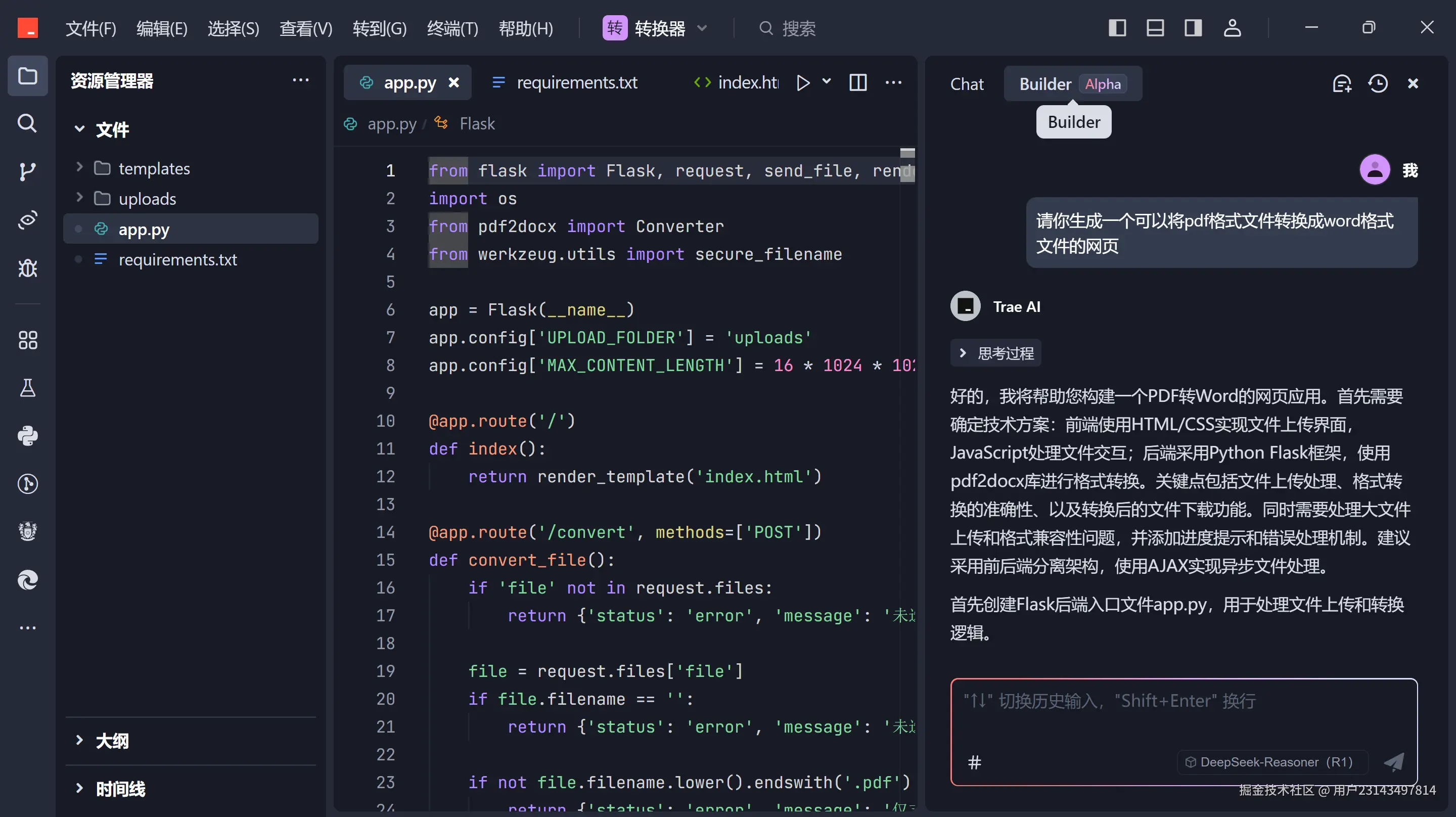Switch to requirements.txt editor tab
This screenshot has height=817, width=1456.
[x=565, y=82]
